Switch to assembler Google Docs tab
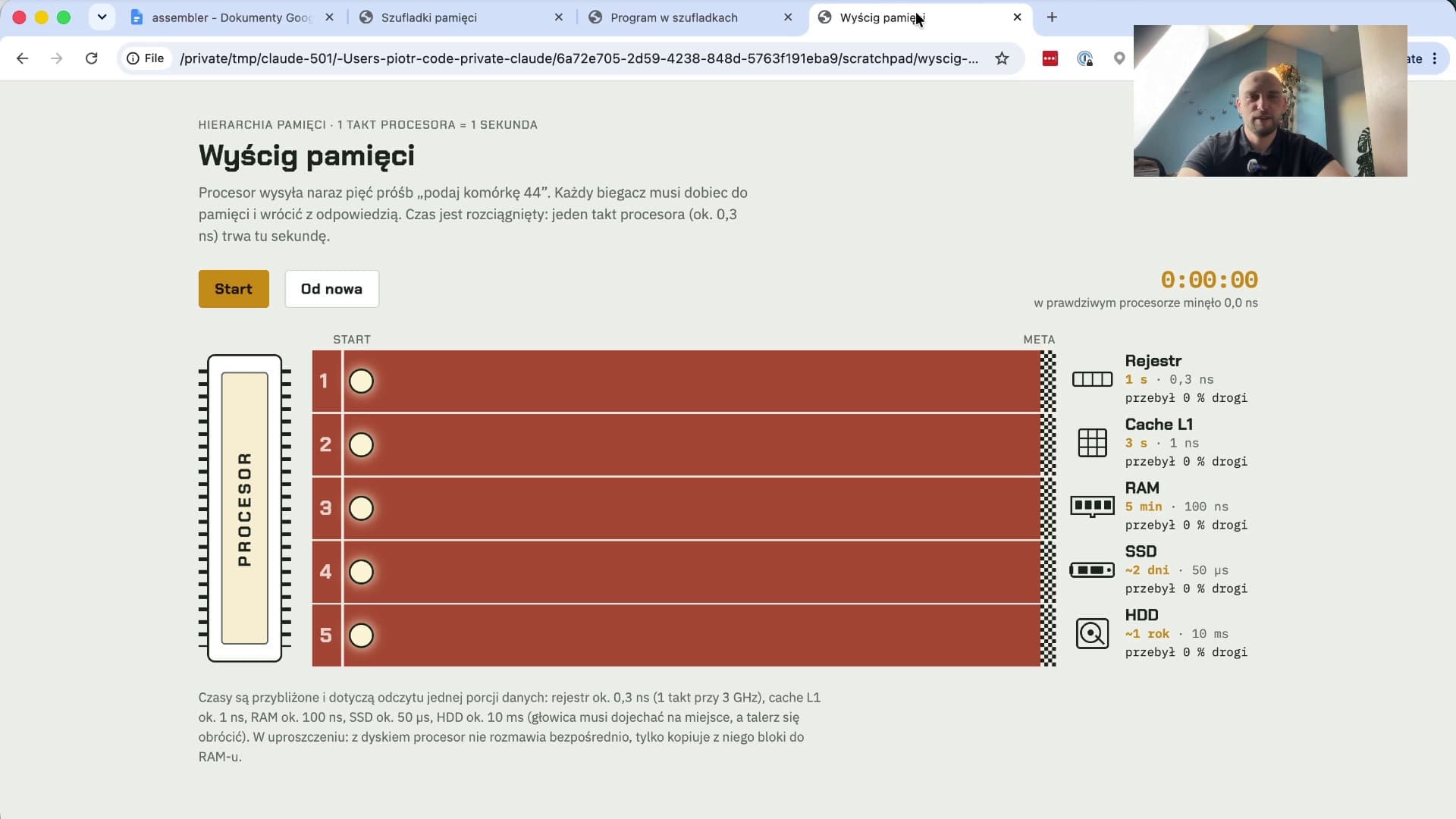 pos(231,17)
